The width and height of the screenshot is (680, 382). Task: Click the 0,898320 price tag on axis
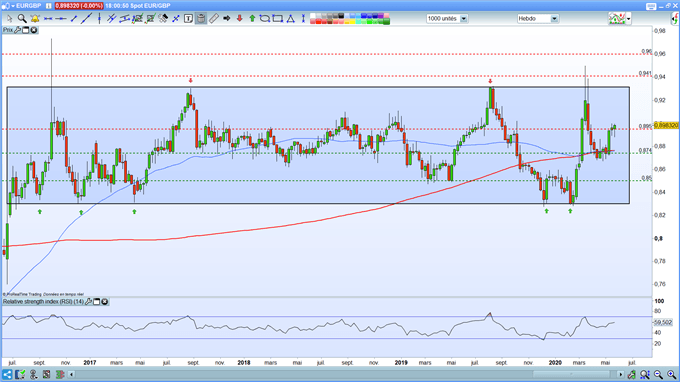666,125
